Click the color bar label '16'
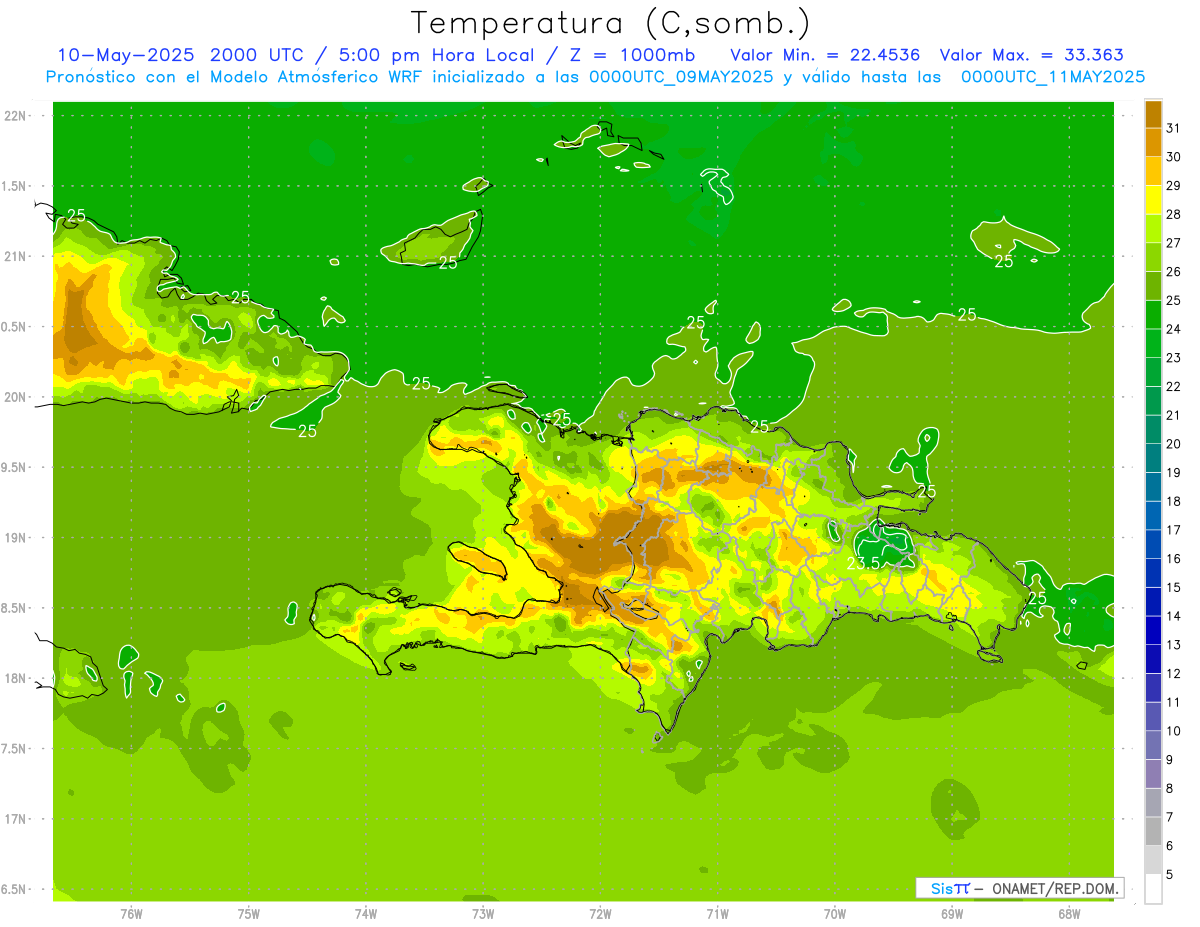 tap(1174, 559)
